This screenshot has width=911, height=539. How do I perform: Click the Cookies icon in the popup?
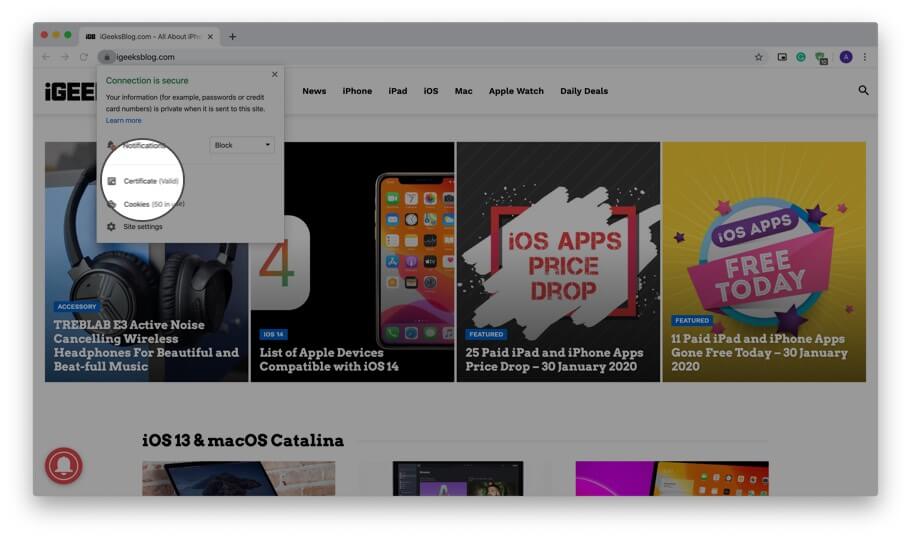point(112,204)
